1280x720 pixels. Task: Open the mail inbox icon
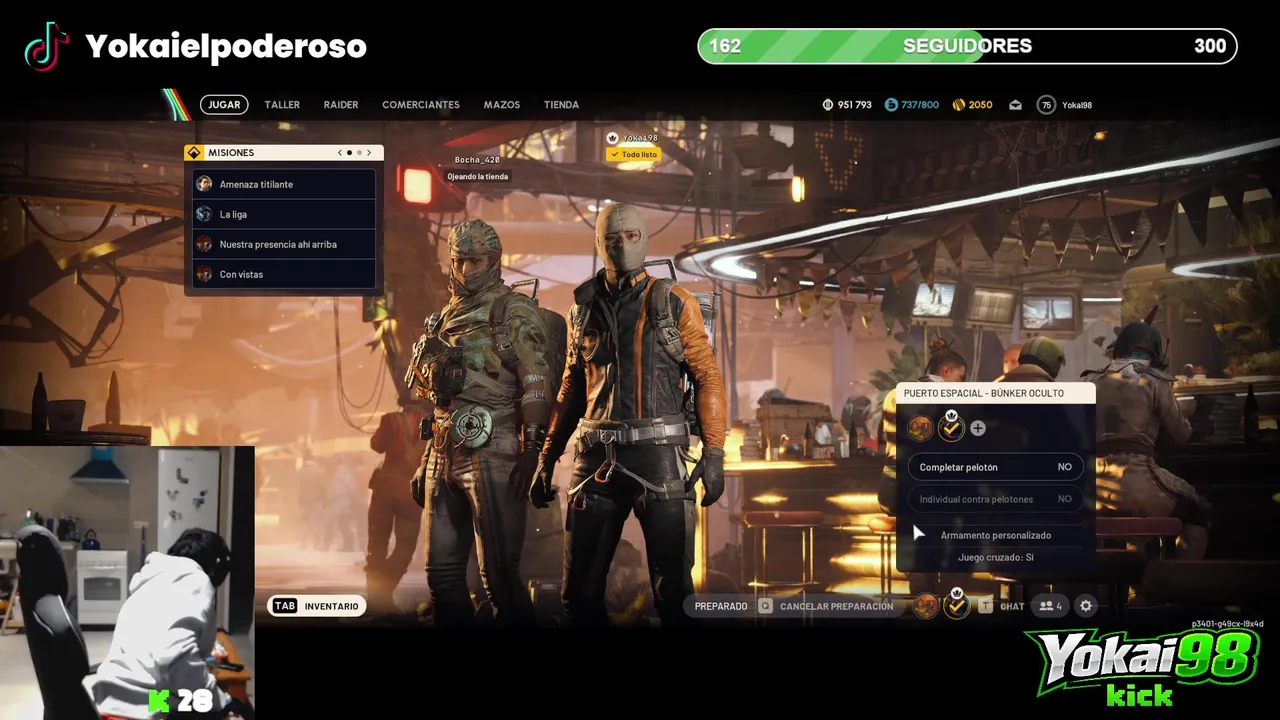(x=1016, y=105)
